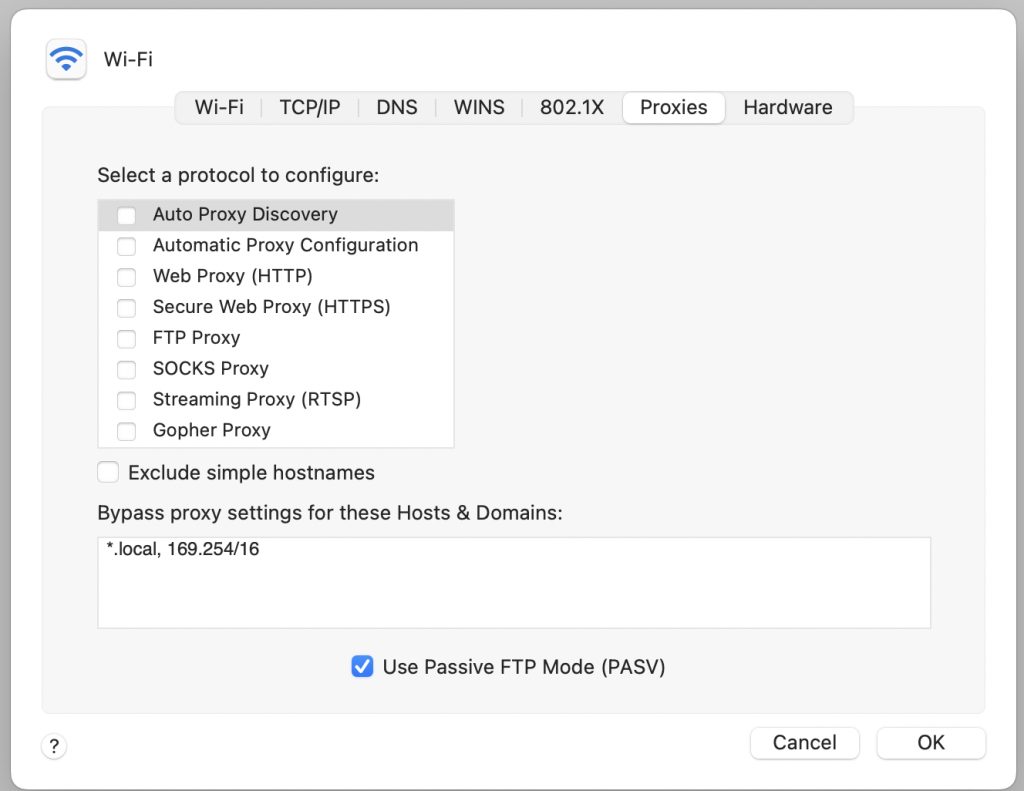Screen dimensions: 1024x791
Task: Check Automatic Proxy Configuration
Action: pos(127,246)
